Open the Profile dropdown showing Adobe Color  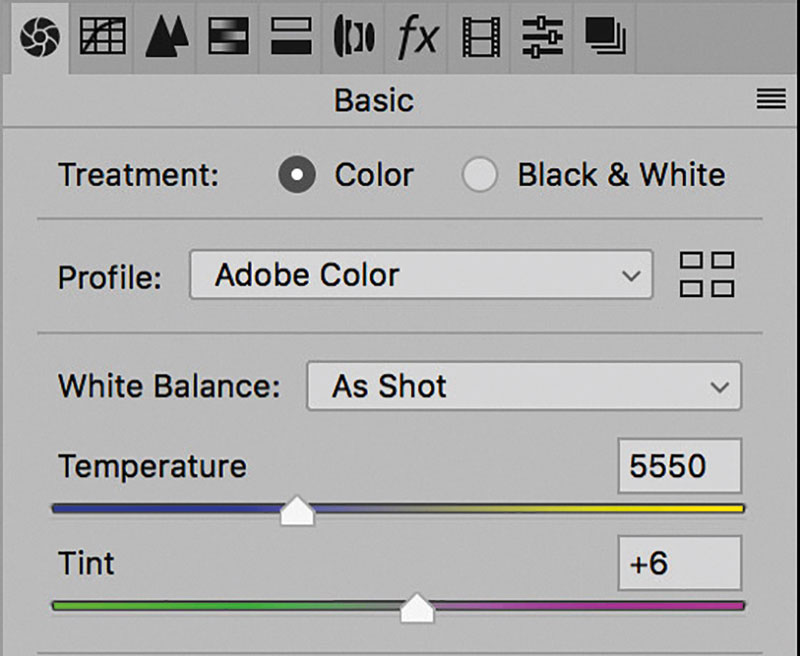pyautogui.click(x=421, y=274)
